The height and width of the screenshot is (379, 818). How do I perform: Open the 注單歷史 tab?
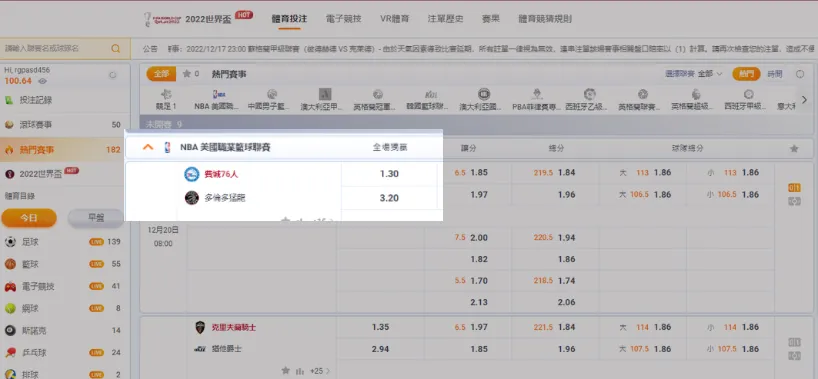[446, 19]
